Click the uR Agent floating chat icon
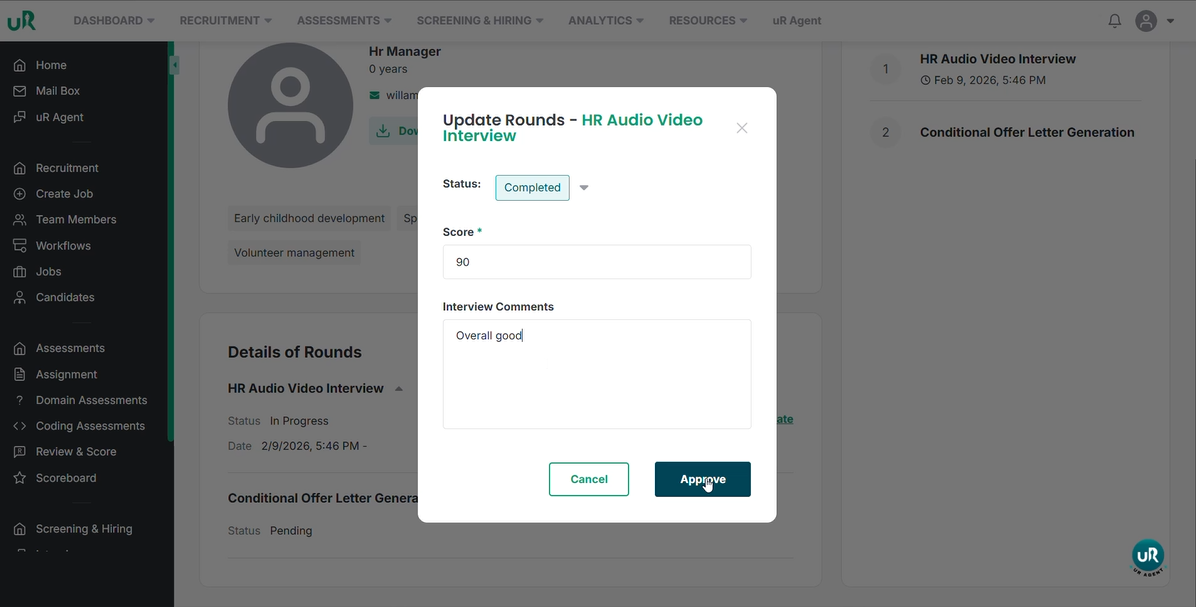 coord(1147,556)
